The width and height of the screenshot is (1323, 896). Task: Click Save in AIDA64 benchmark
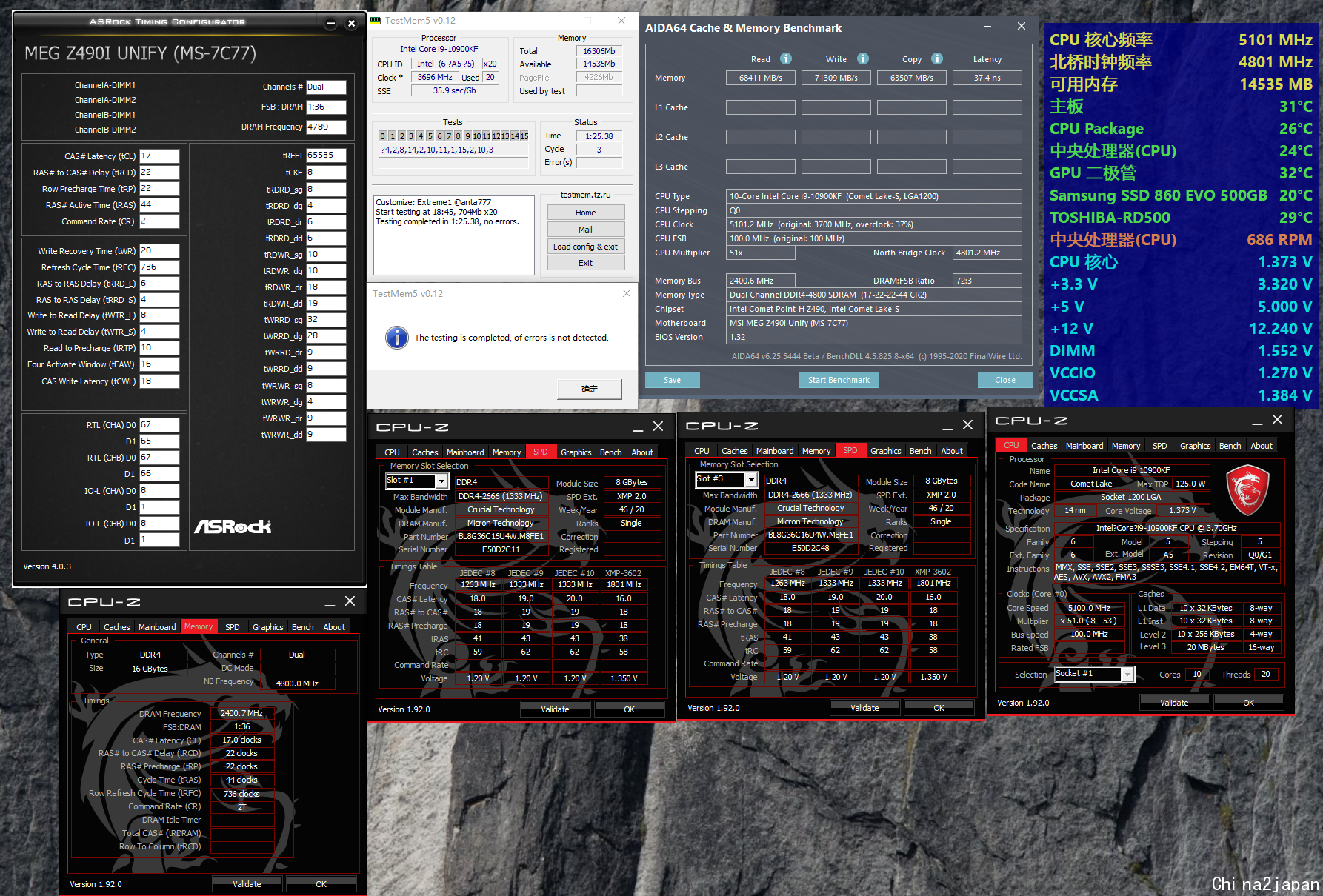[x=673, y=380]
